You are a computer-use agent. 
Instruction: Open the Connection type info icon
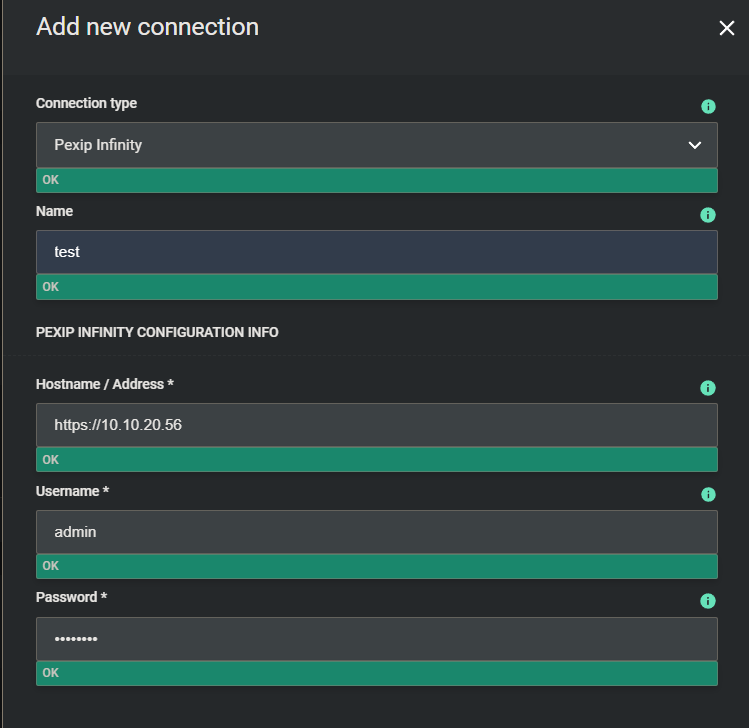pyautogui.click(x=708, y=106)
